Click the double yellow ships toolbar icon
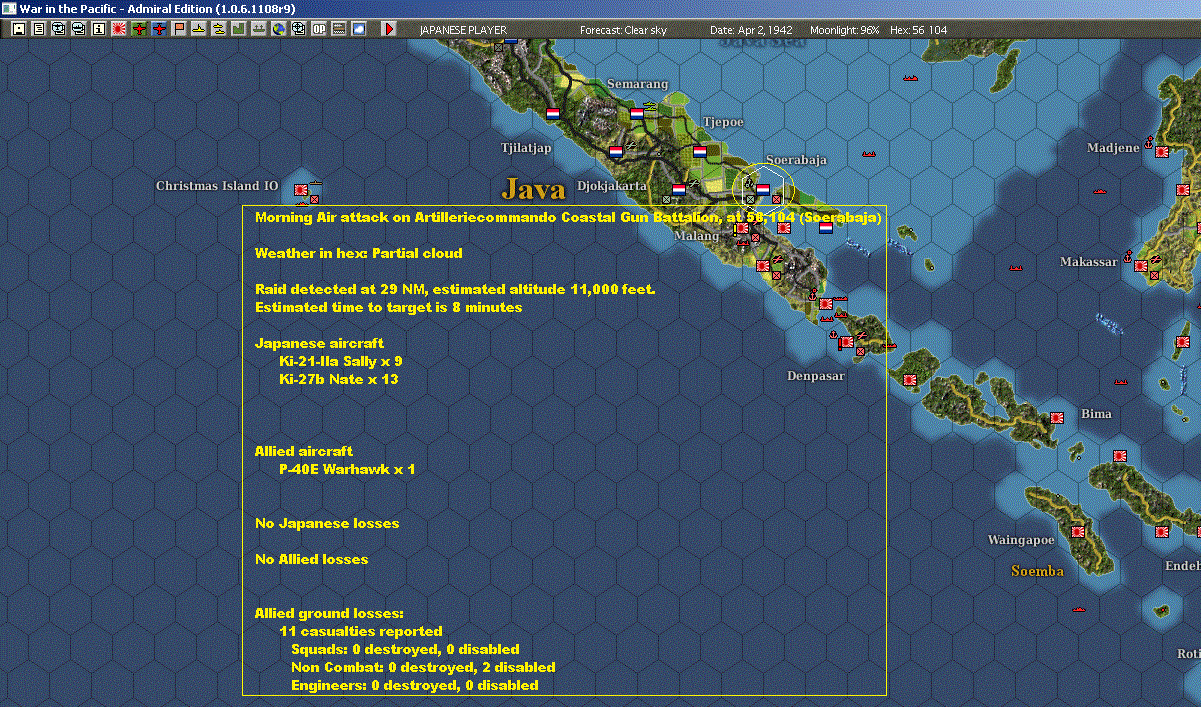This screenshot has width=1201, height=707. coord(219,29)
